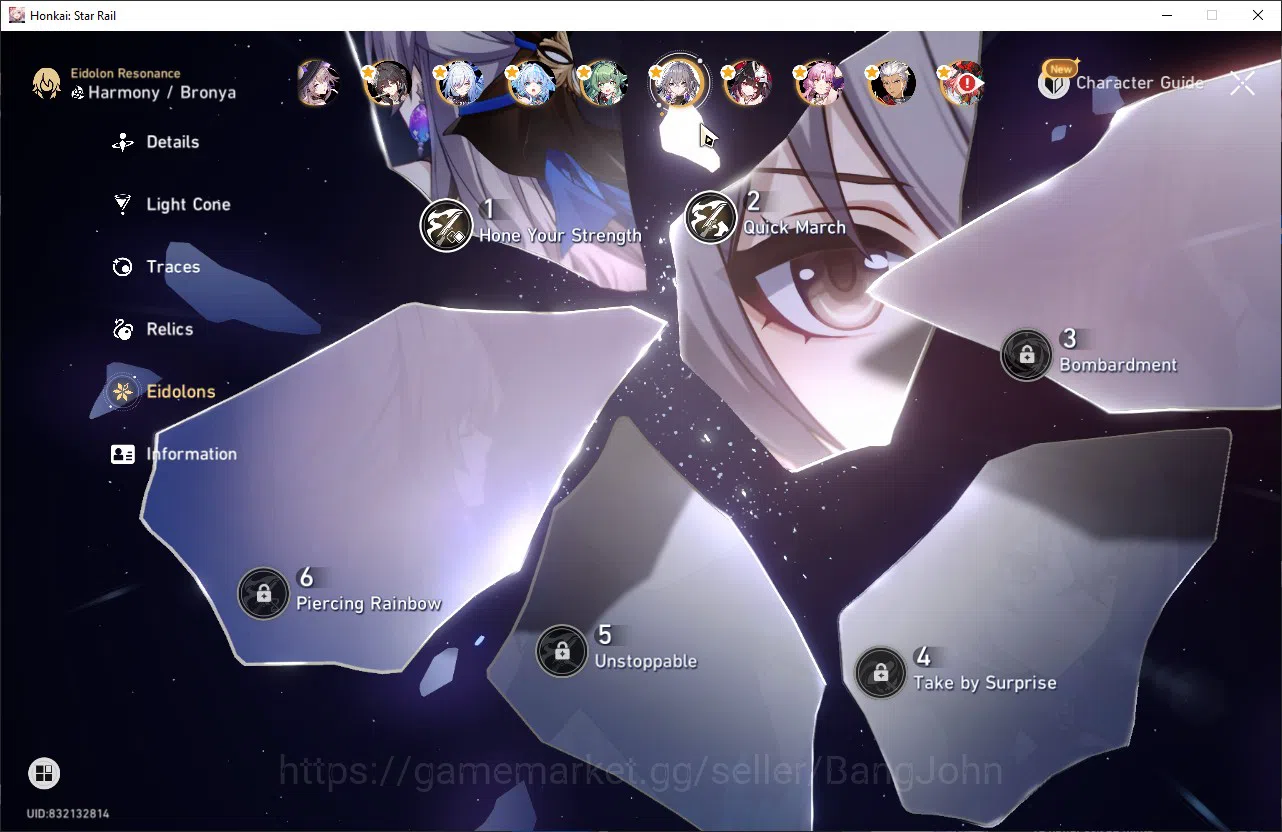The width and height of the screenshot is (1282, 832).
Task: Close the Honkai: Star Rail window
Action: point(1258,15)
